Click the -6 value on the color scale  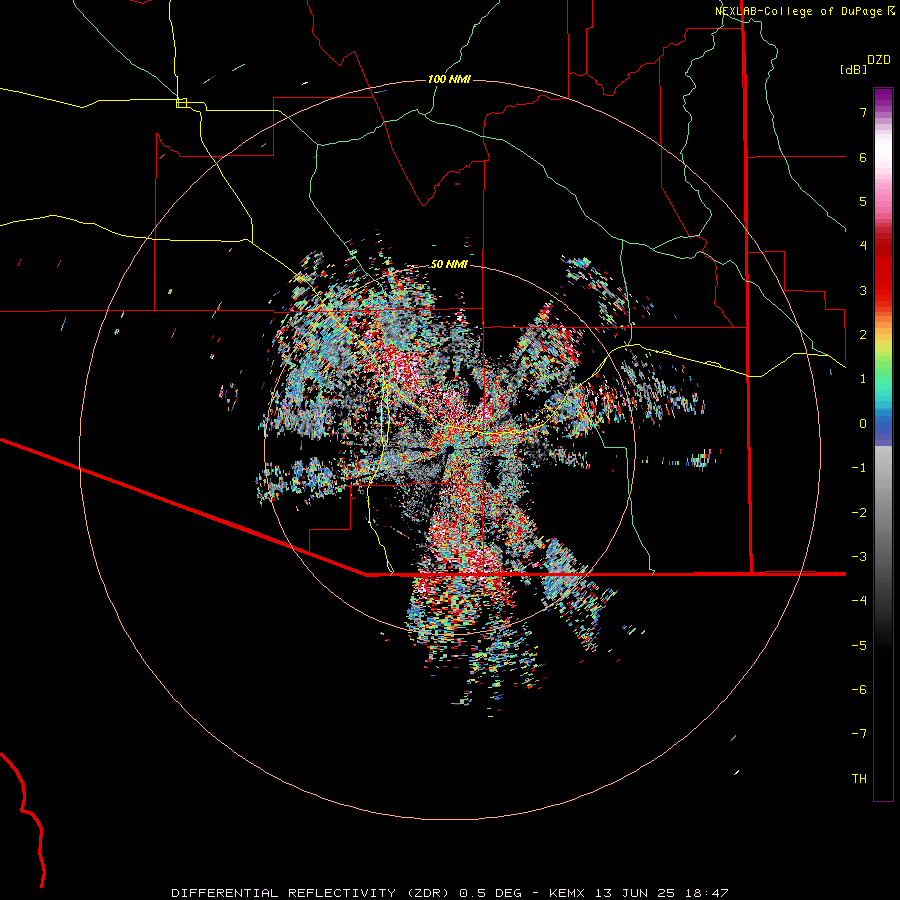click(x=859, y=690)
